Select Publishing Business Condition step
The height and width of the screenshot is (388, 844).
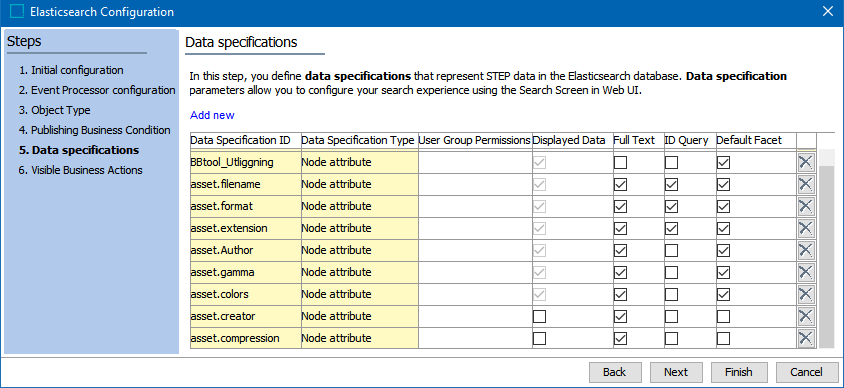point(95,130)
